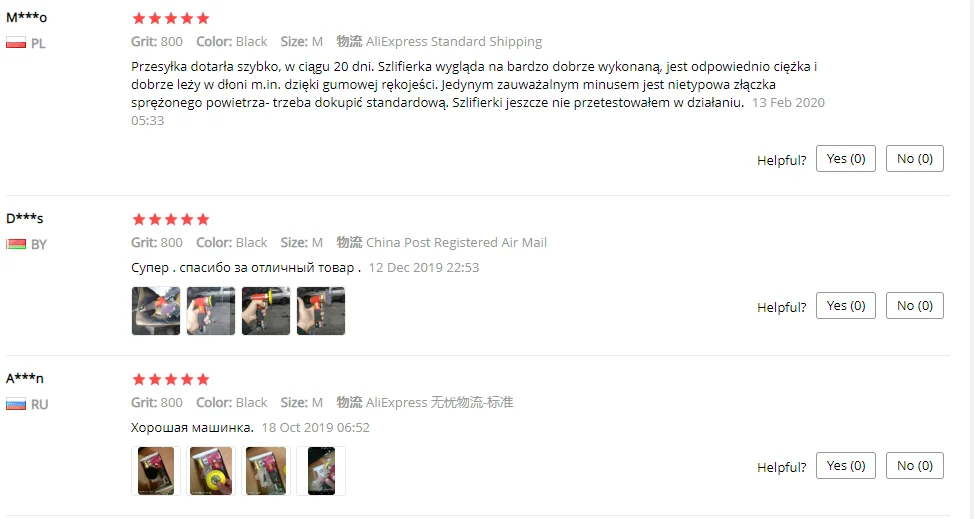Vote Yes (0) on D***s's review
The width and height of the screenshot is (974, 519).
pyautogui.click(x=845, y=305)
